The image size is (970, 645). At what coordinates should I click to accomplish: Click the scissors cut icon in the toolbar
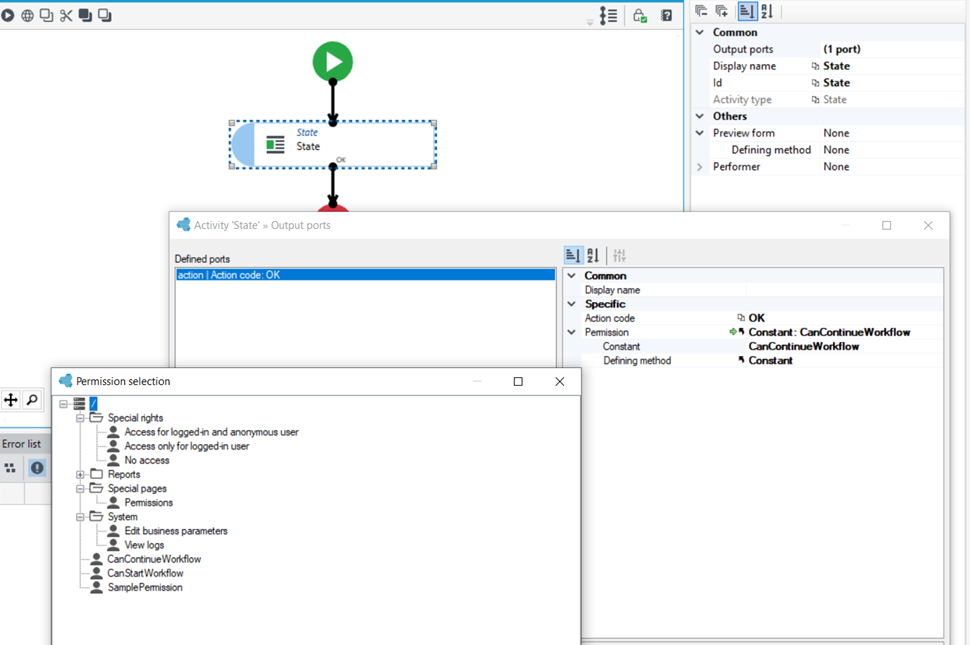[66, 15]
